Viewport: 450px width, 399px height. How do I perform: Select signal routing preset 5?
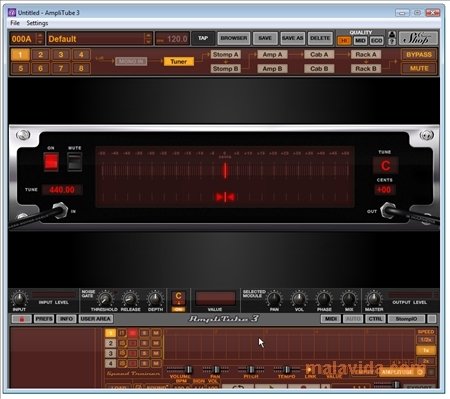coord(20,69)
